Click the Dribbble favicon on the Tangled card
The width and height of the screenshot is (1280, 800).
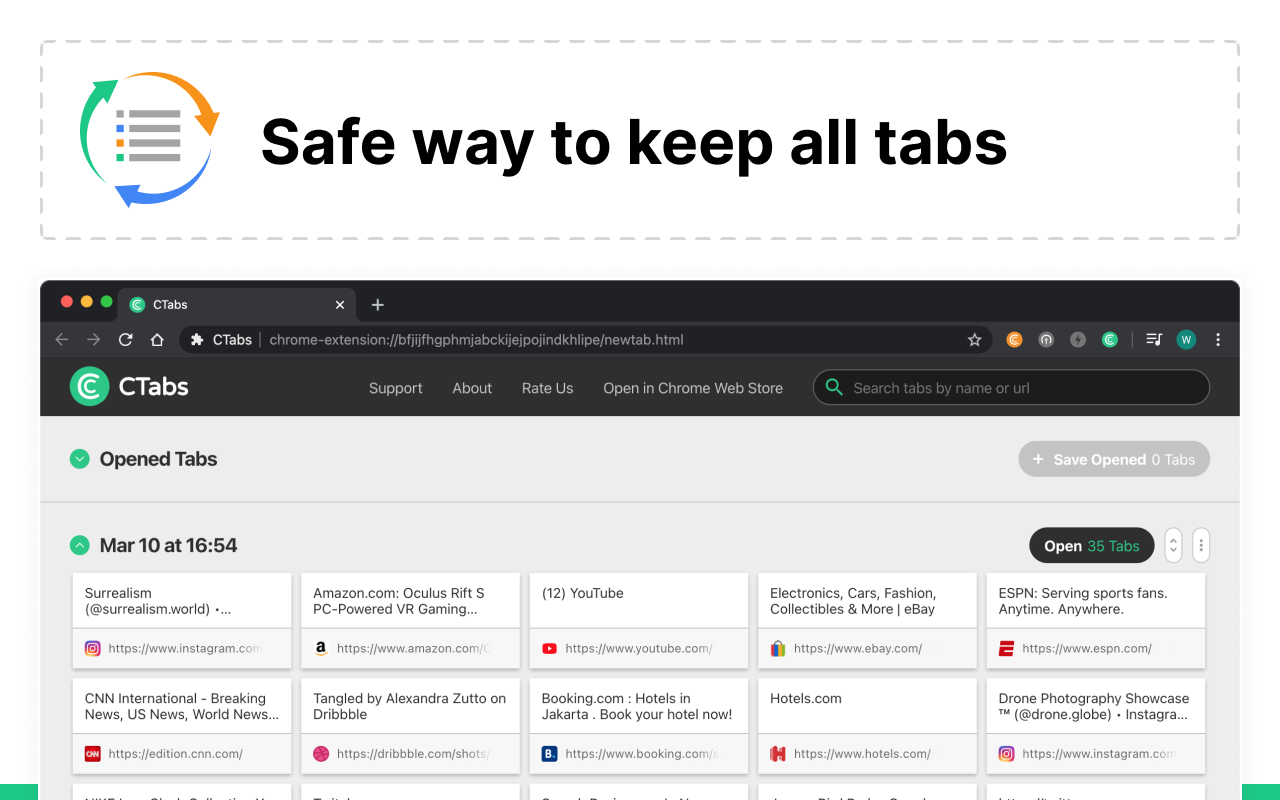[x=321, y=754]
